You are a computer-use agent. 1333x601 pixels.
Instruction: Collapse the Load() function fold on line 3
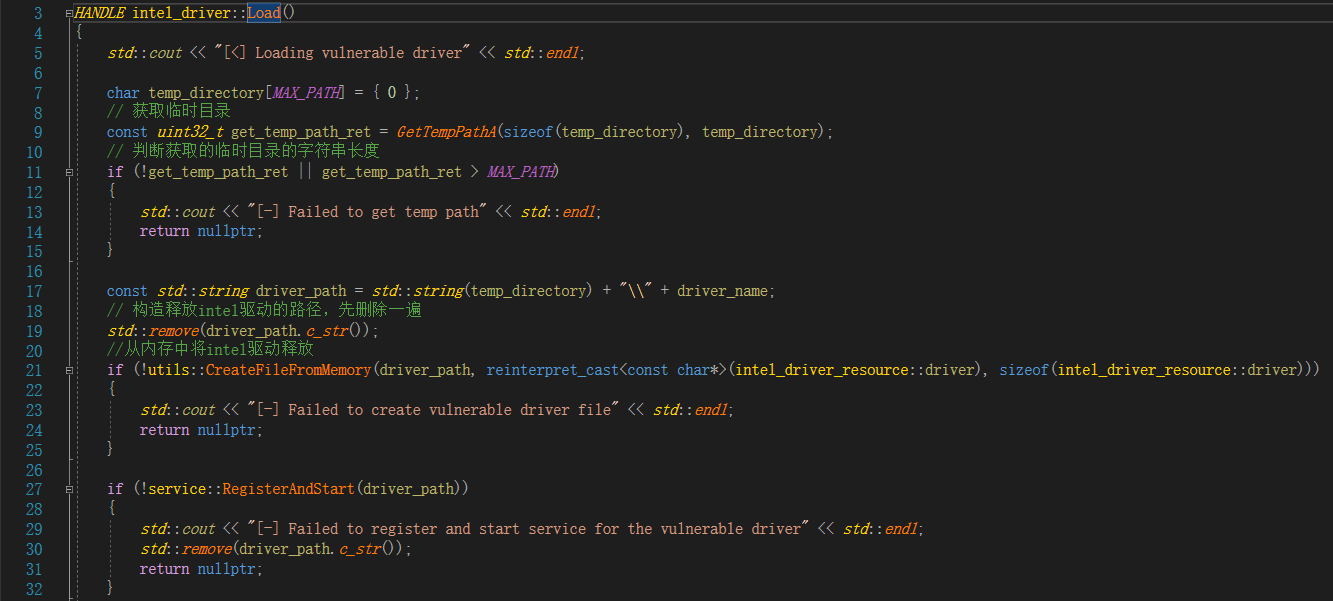tap(70, 14)
